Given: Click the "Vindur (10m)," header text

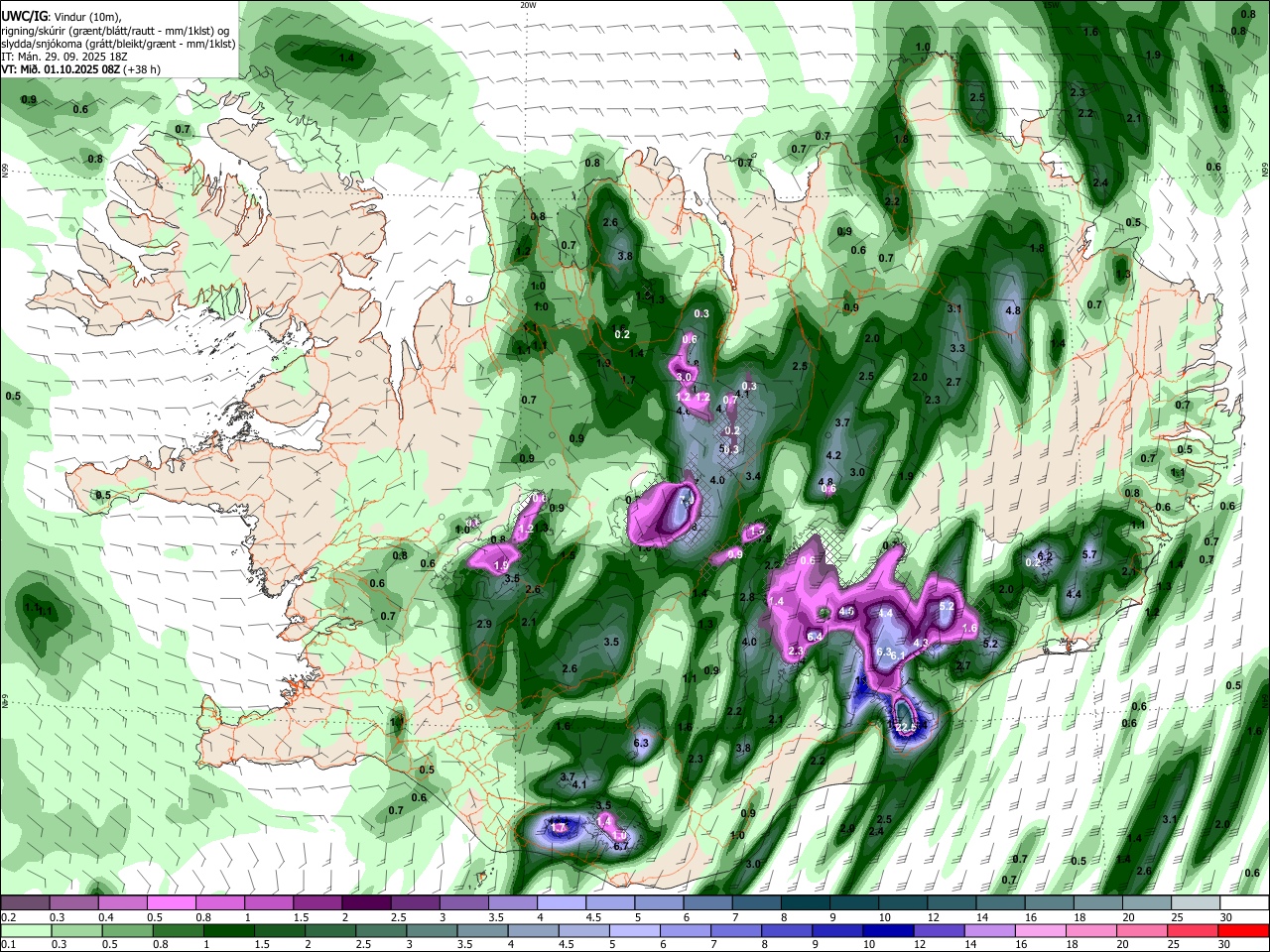Looking at the screenshot, I should click(86, 17).
